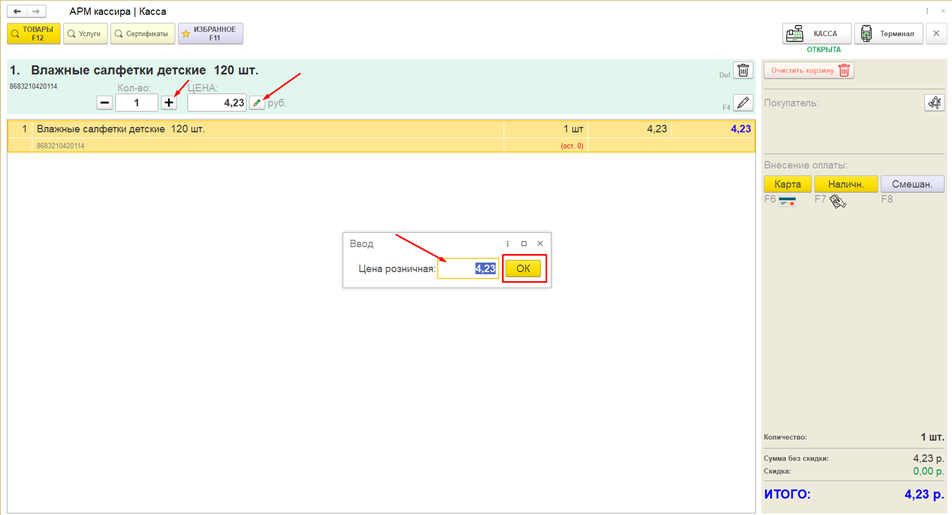This screenshot has width=952, height=515.
Task: Open the Терминал payment terminal button
Action: pos(888,33)
